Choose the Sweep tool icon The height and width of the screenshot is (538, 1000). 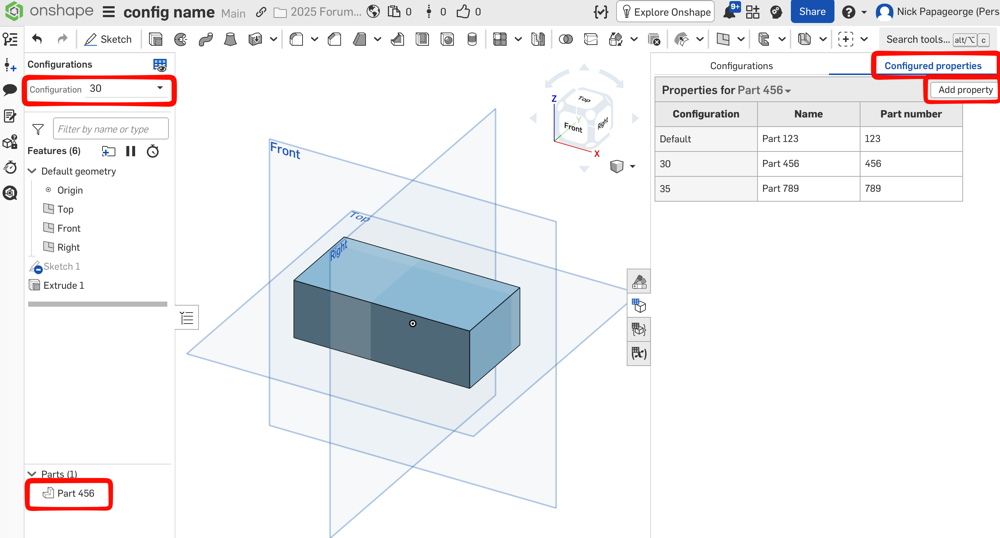(x=206, y=40)
